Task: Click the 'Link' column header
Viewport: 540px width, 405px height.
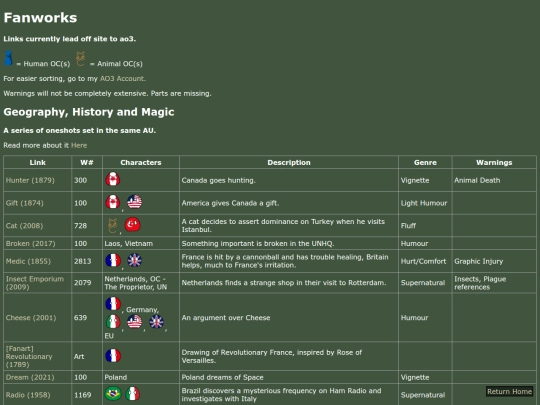Action: click(38, 163)
